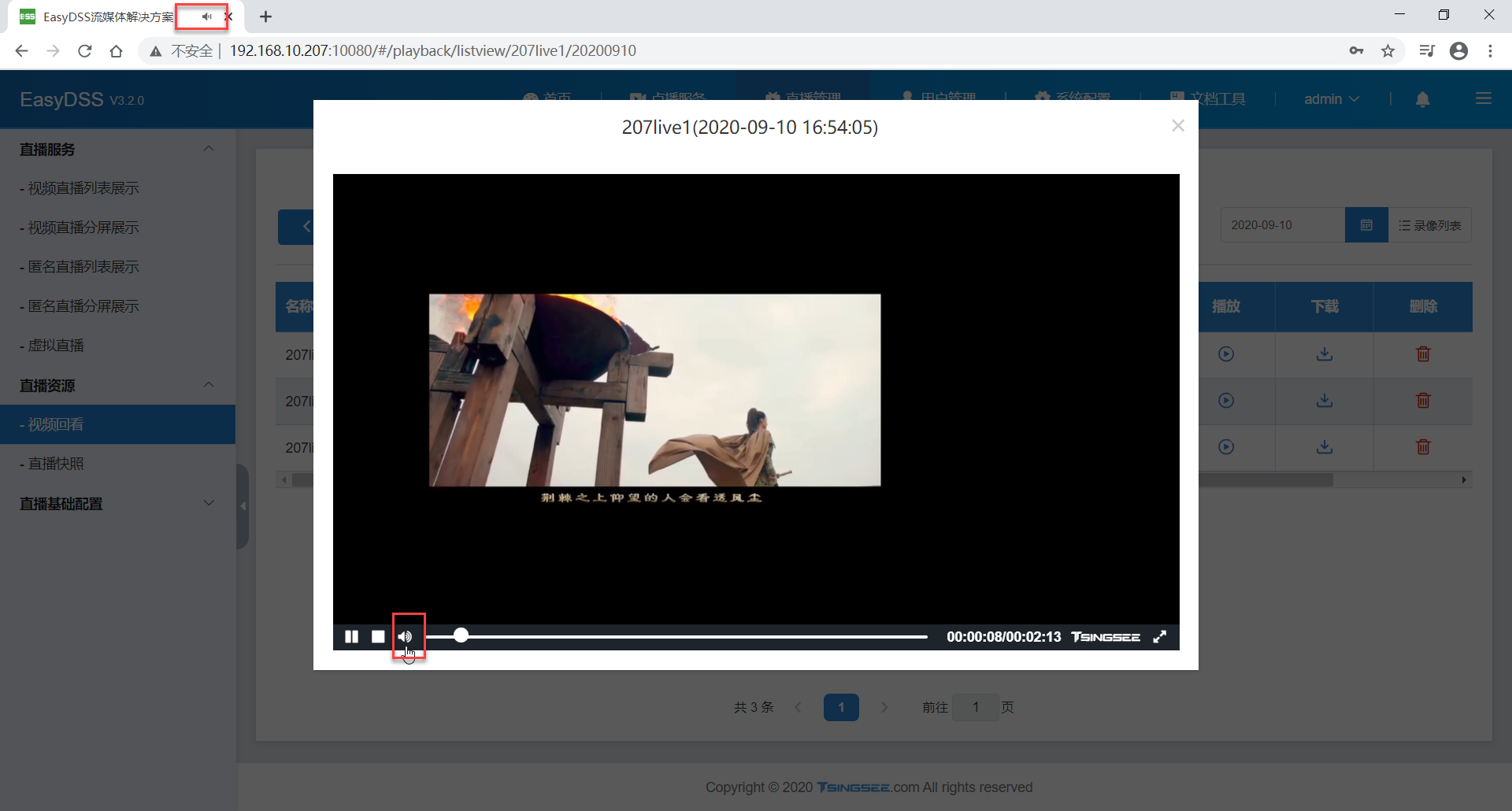Open the browser home page
This screenshot has width=1512, height=811.
pyautogui.click(x=116, y=51)
